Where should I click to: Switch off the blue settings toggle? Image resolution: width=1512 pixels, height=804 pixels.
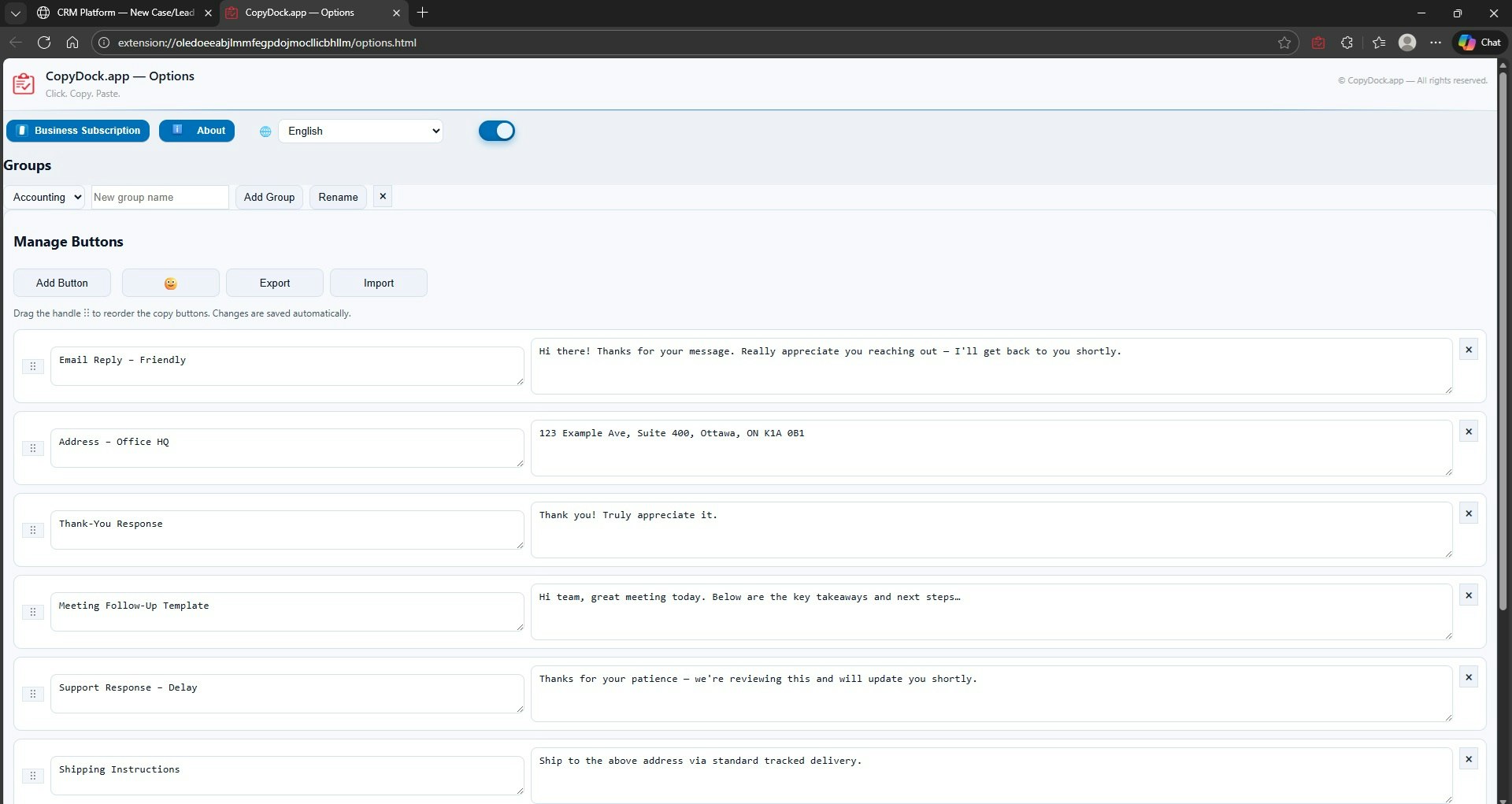[496, 131]
